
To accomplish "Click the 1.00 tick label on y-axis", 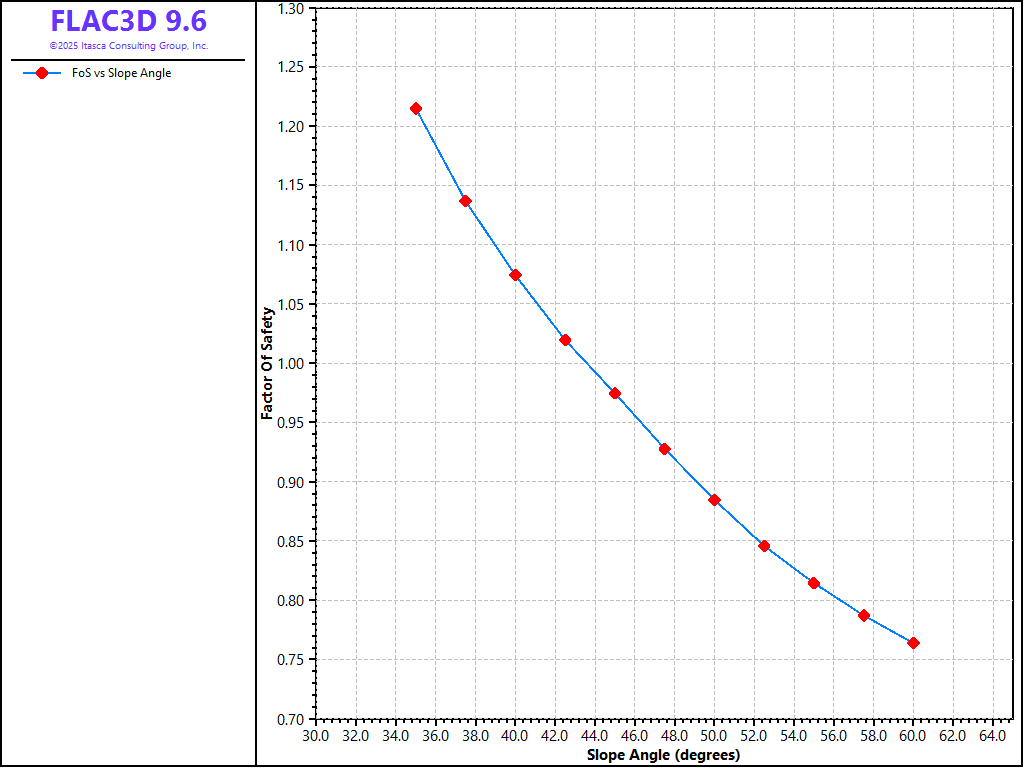I will 291,364.
